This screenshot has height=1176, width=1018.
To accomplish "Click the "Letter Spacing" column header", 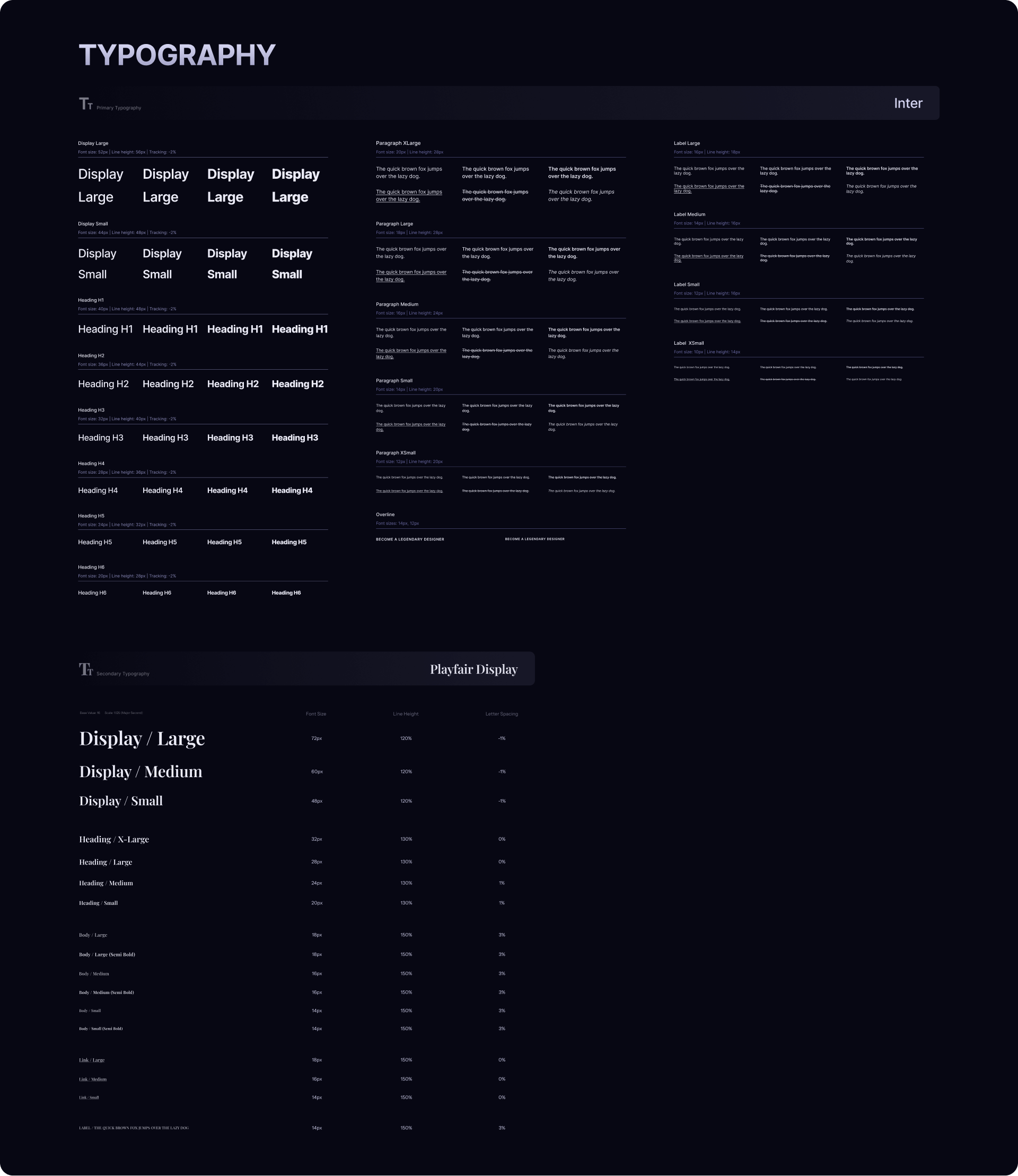I will pos(502,714).
